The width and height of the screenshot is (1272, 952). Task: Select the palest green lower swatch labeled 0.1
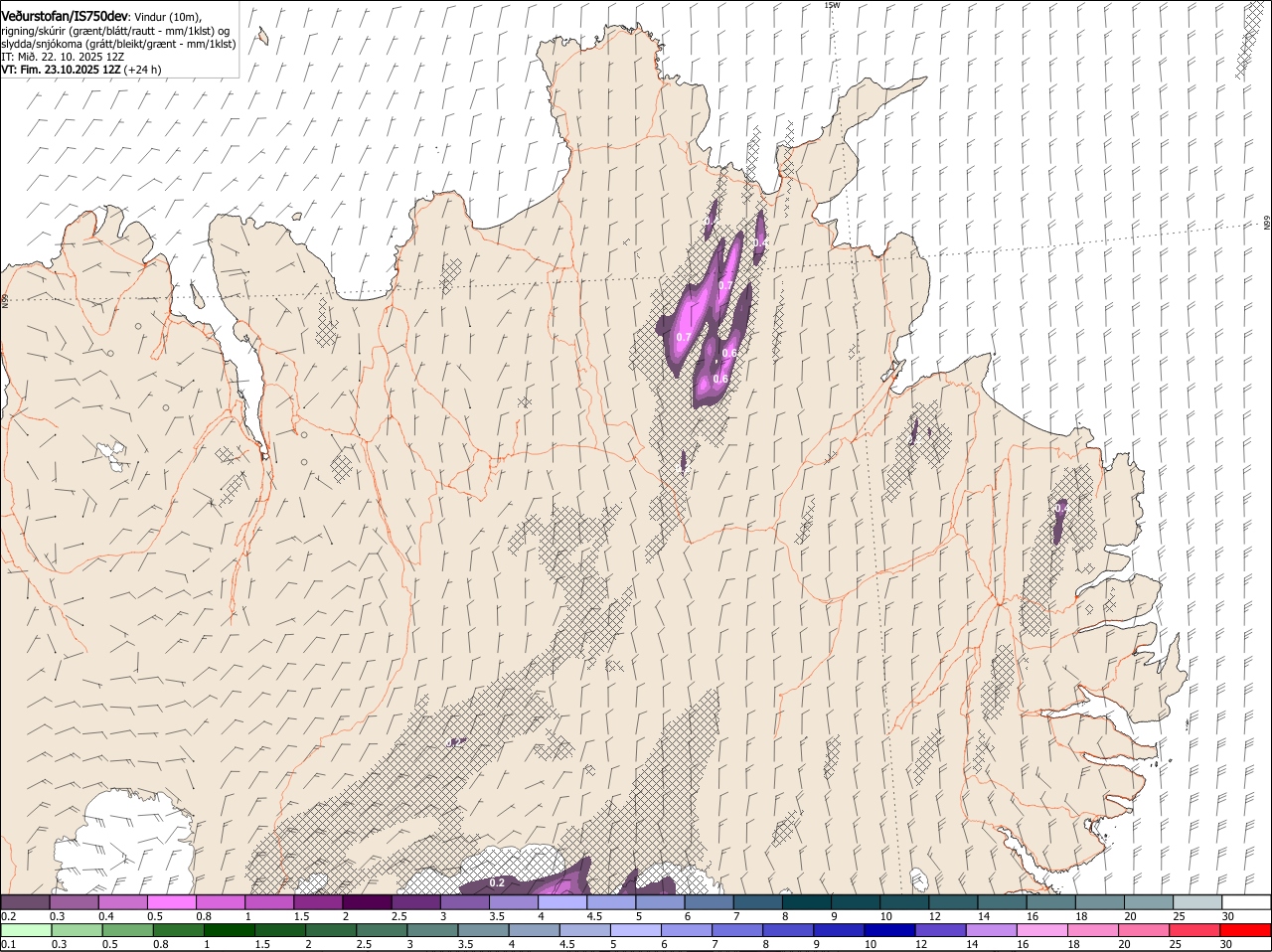(26, 930)
